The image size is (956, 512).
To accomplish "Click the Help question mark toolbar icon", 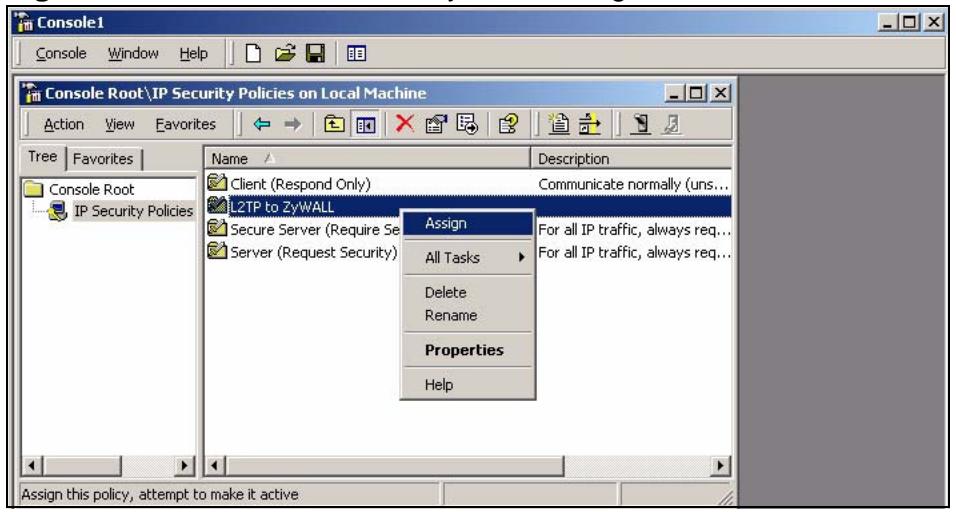I will (x=507, y=124).
